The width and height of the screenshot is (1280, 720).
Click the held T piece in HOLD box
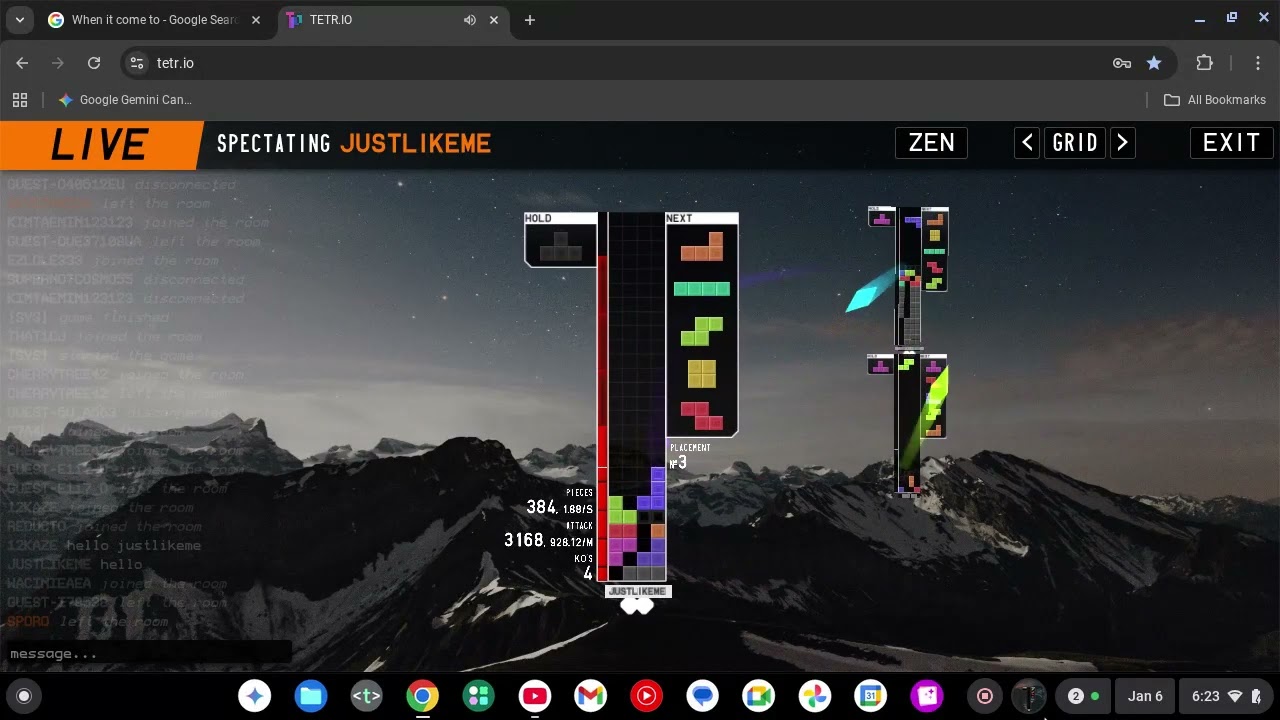tap(561, 246)
